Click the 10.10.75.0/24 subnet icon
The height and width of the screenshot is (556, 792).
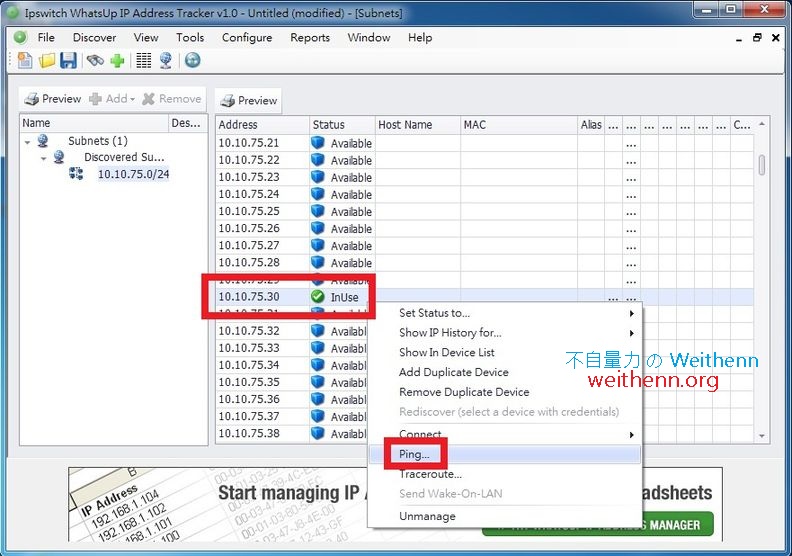point(76,174)
